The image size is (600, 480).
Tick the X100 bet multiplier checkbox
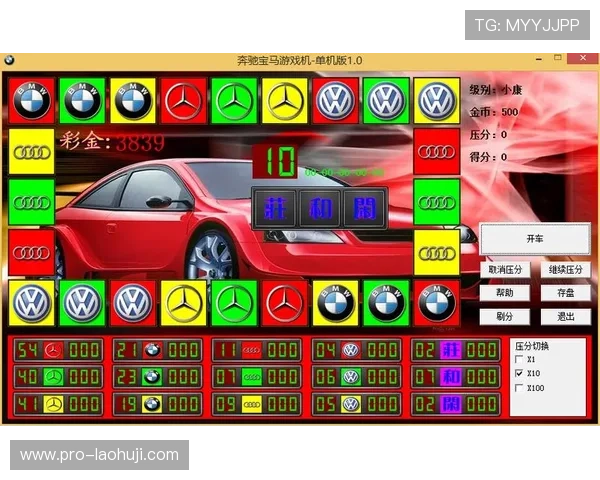coord(518,387)
